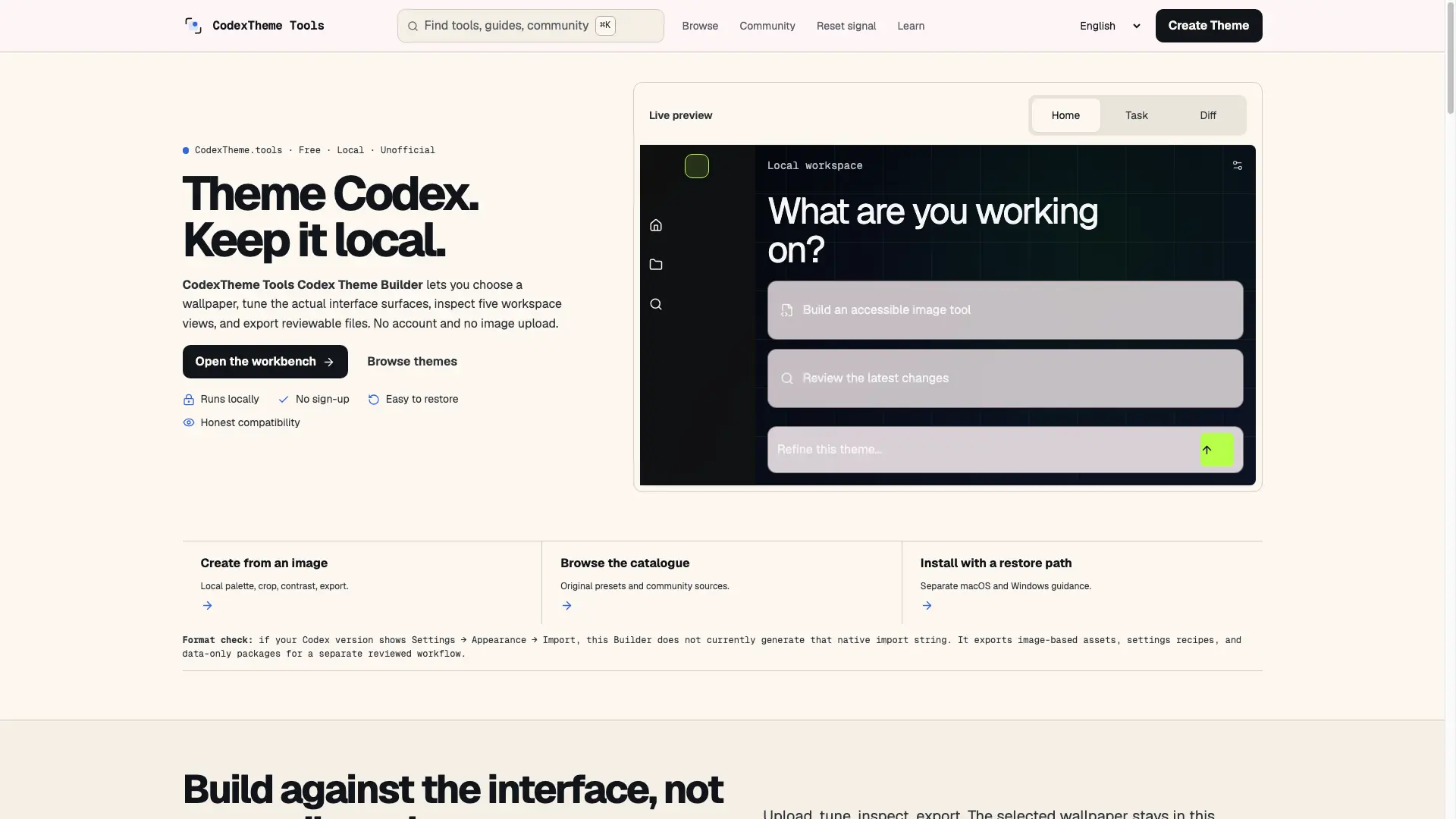Click the restore icon next to Easy to restore
This screenshot has height=819, width=1456.
click(374, 400)
